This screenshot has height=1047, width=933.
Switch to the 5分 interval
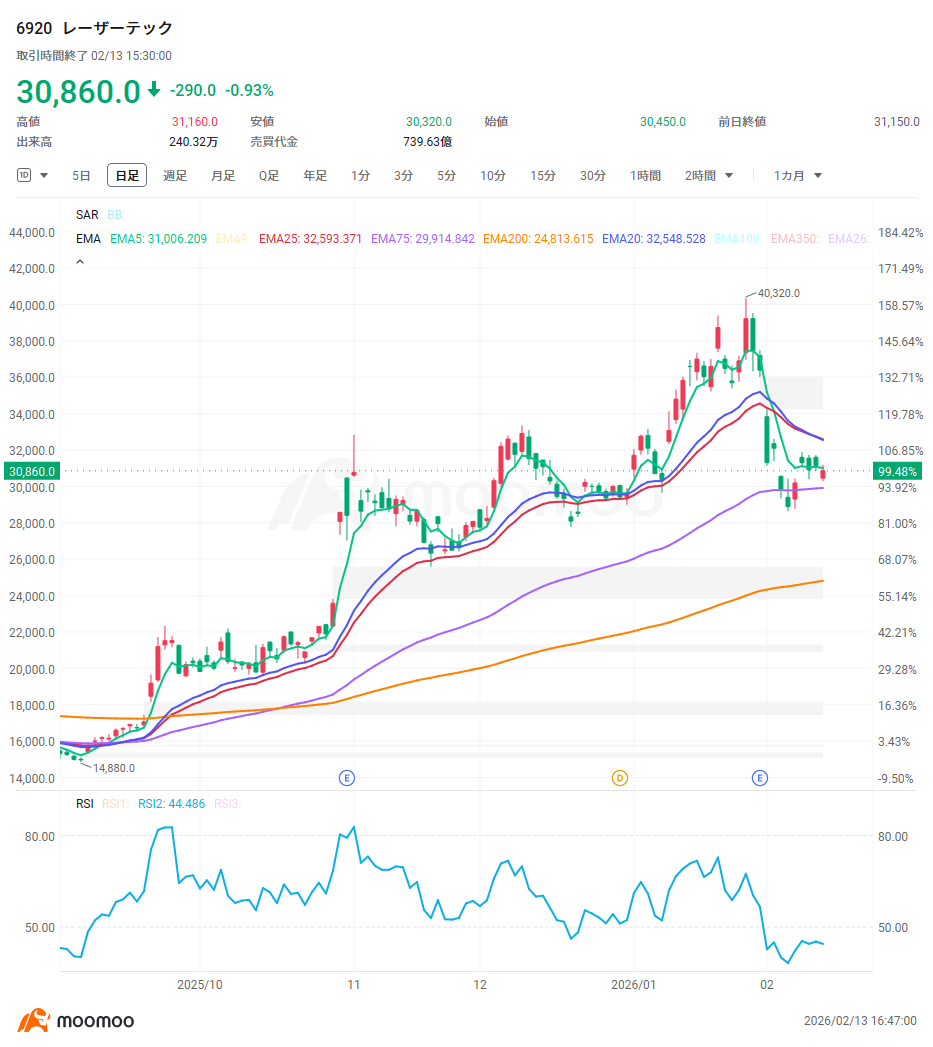tap(446, 176)
